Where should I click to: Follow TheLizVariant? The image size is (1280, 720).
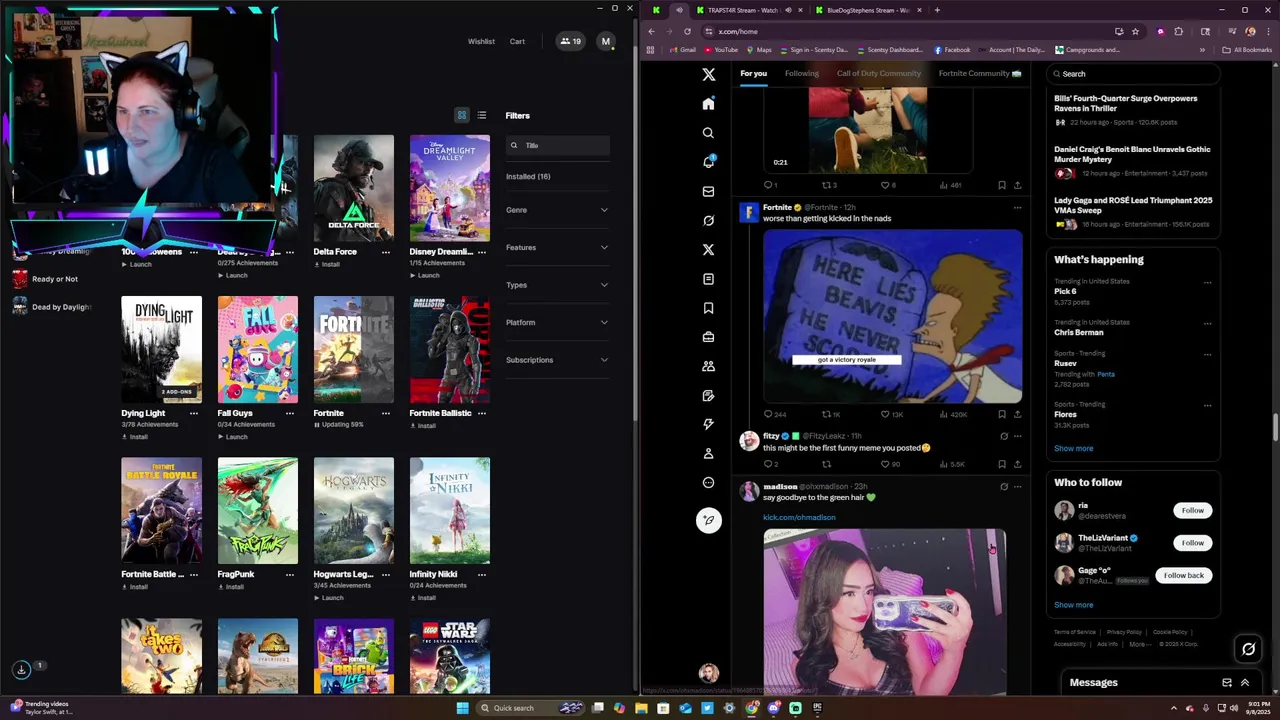tap(1192, 542)
